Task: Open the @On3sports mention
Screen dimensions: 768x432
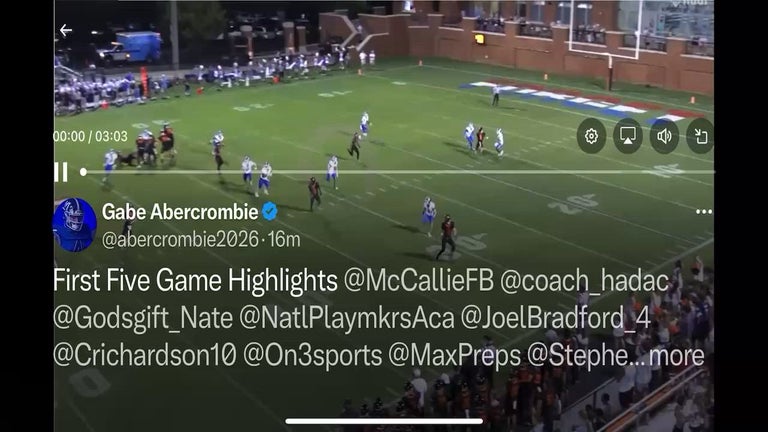Action: point(312,356)
